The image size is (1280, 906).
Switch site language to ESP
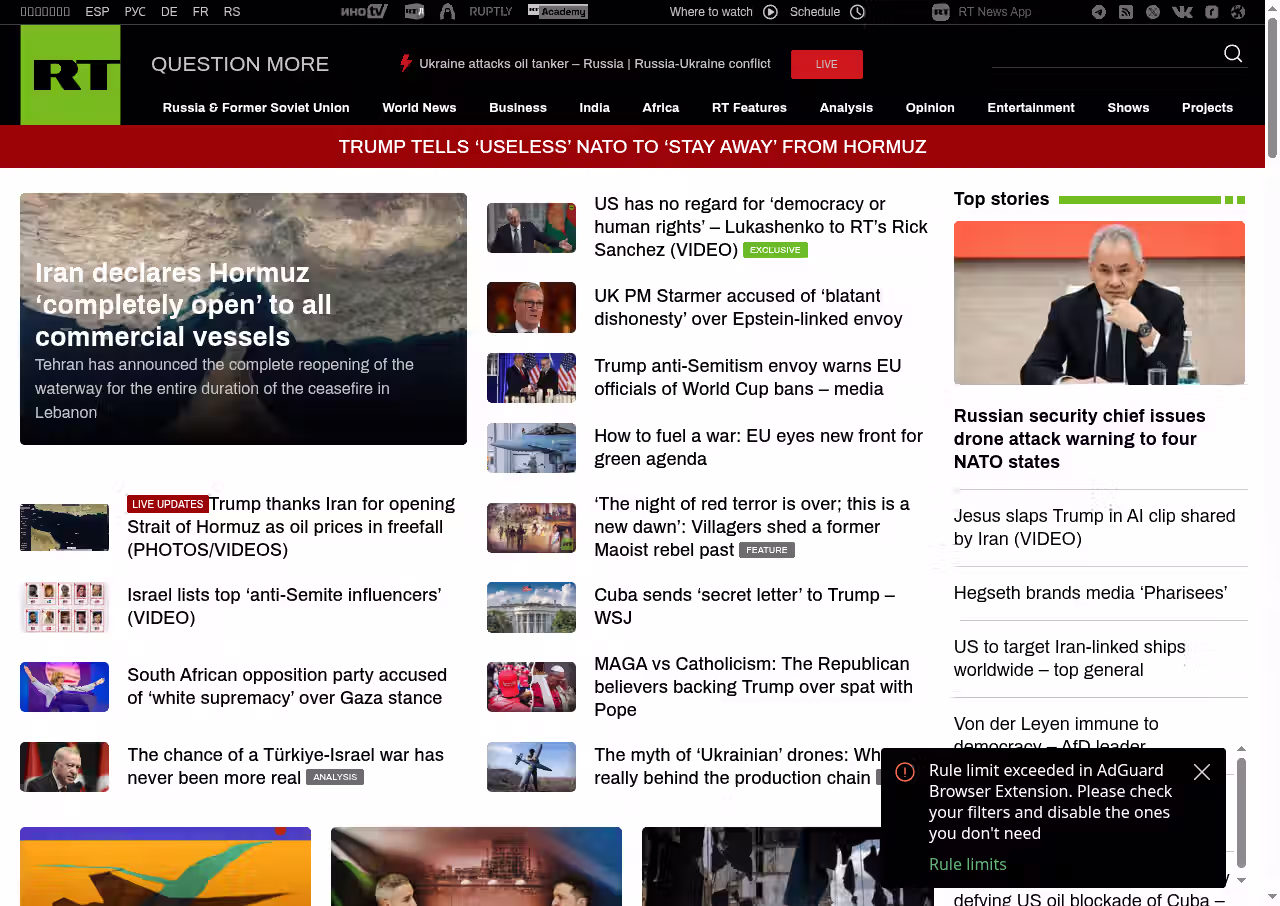97,12
